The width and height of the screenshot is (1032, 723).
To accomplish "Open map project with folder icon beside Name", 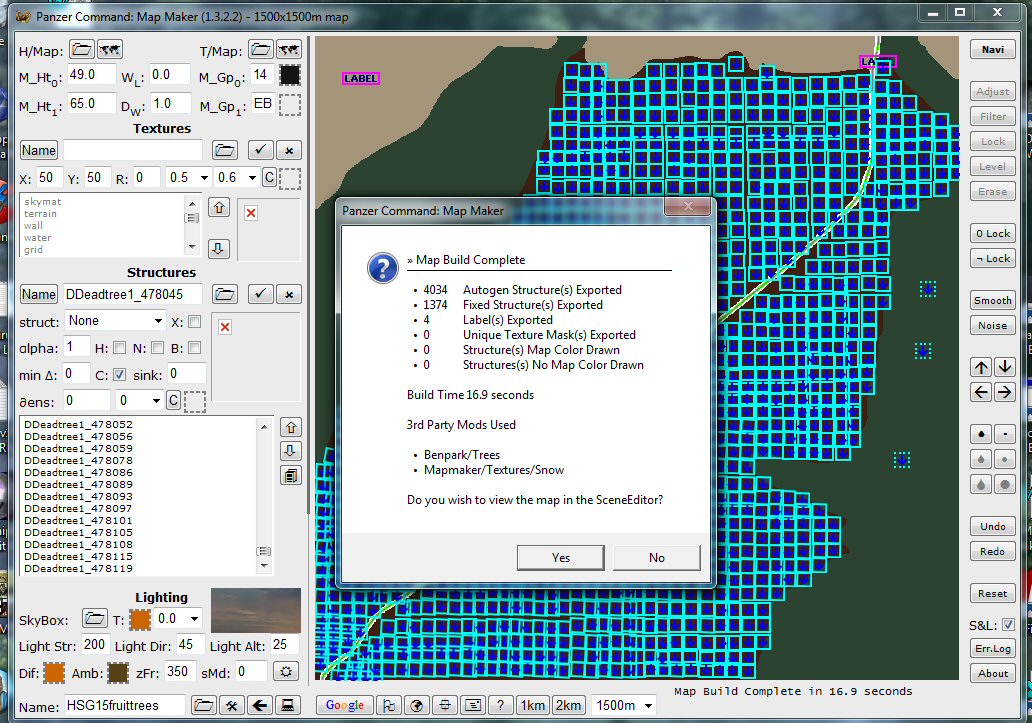I will coord(203,705).
